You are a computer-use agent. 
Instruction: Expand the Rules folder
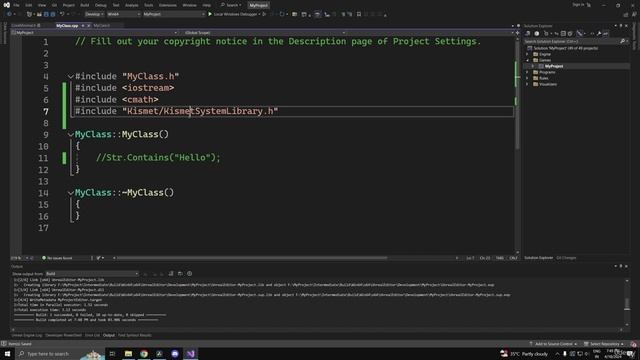(527, 78)
